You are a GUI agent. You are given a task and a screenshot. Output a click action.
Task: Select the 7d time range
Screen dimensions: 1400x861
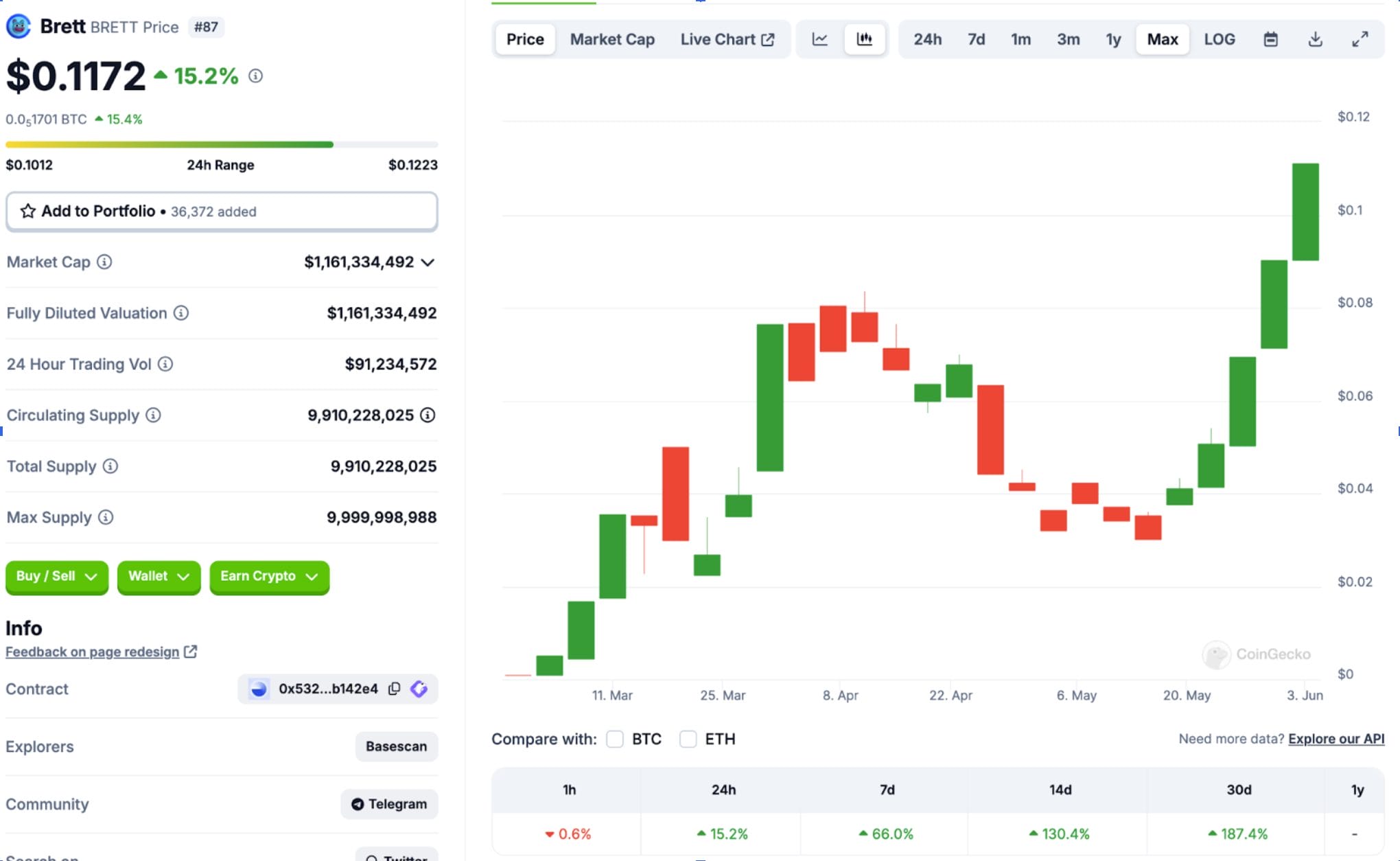[x=976, y=39]
